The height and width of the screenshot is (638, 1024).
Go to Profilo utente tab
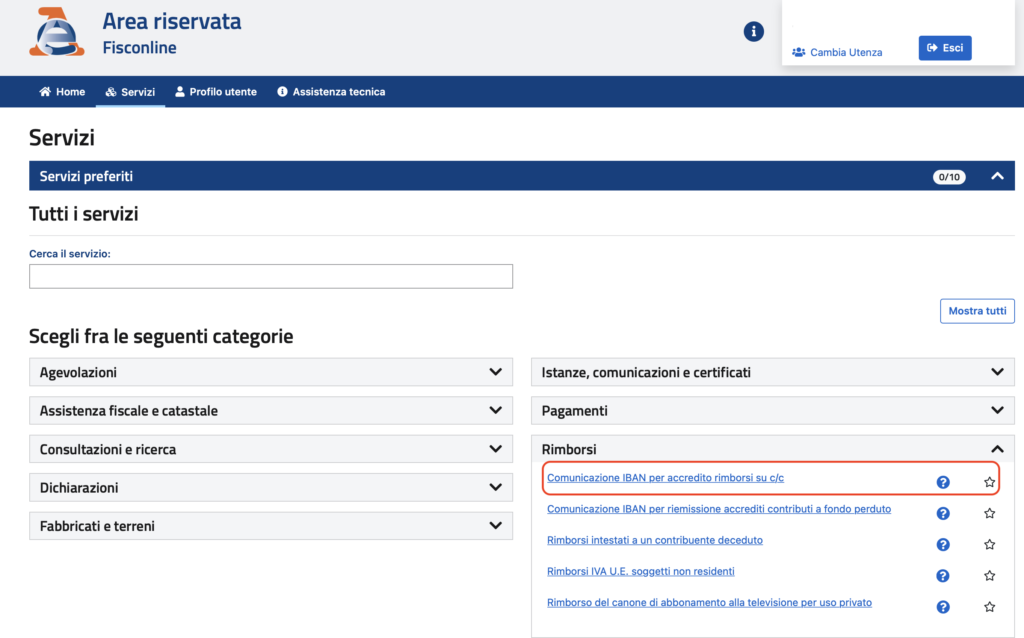[x=215, y=92]
